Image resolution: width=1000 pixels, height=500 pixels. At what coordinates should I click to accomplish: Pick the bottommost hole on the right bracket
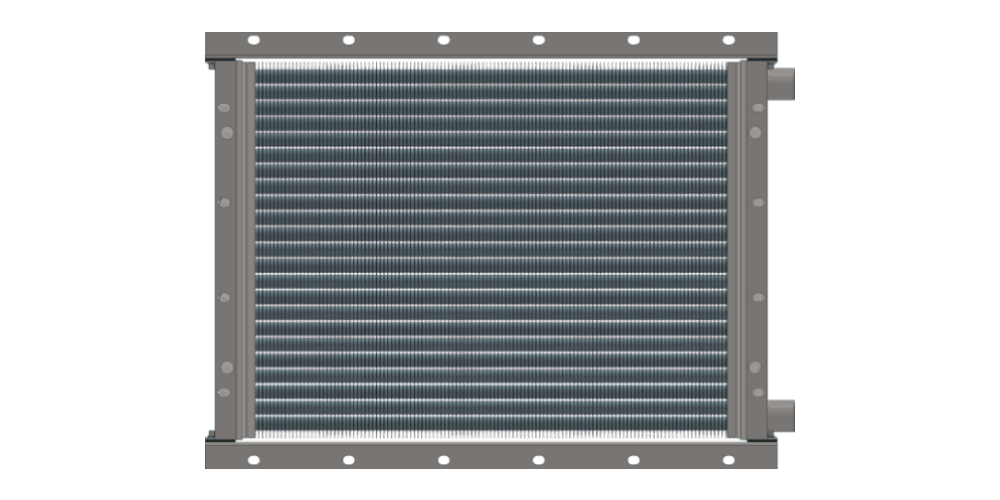(758, 393)
